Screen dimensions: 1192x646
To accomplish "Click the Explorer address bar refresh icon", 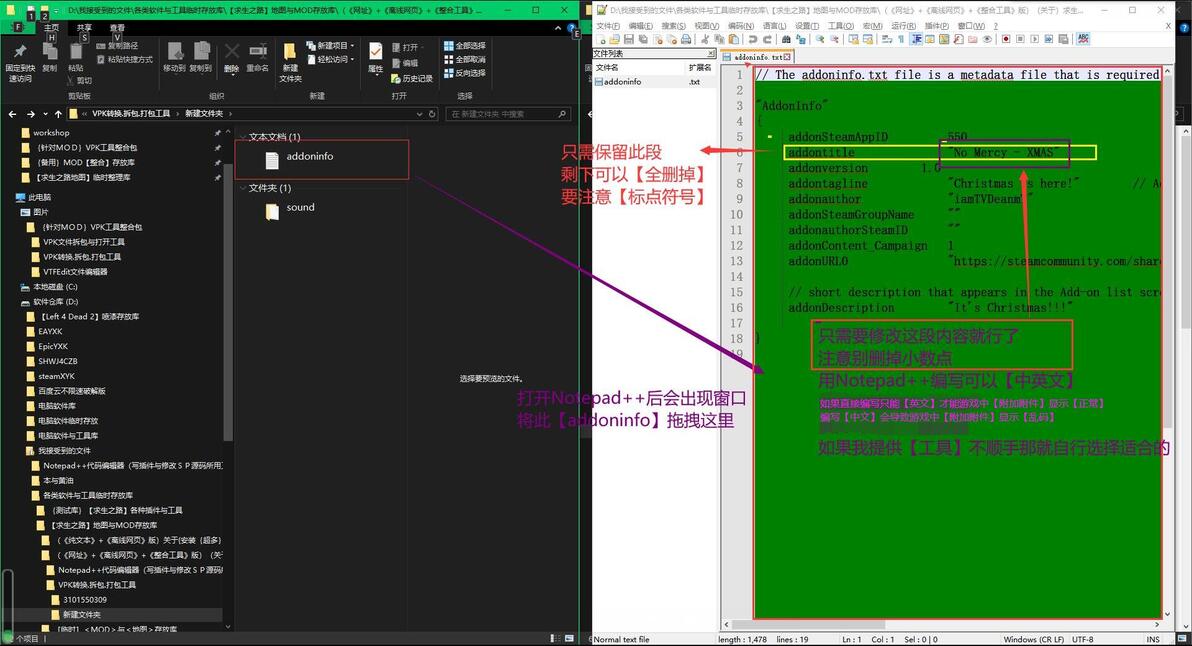I will [x=432, y=114].
